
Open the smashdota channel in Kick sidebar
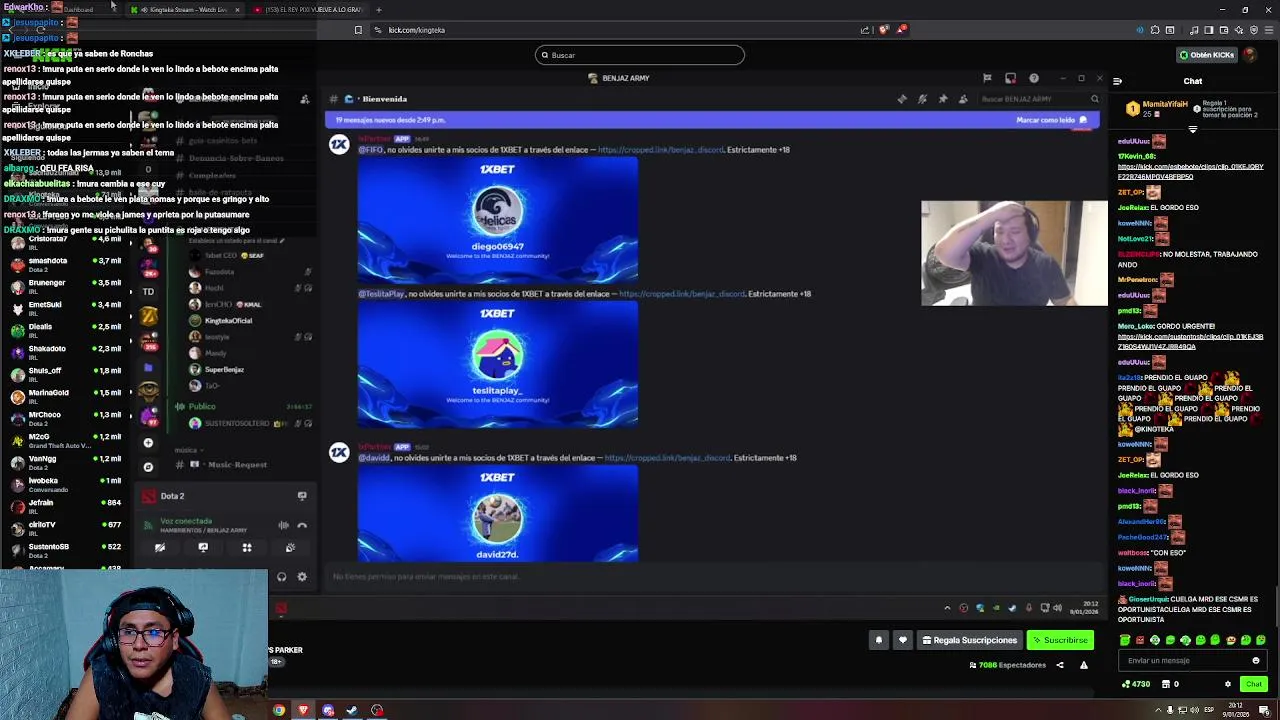(x=65, y=263)
